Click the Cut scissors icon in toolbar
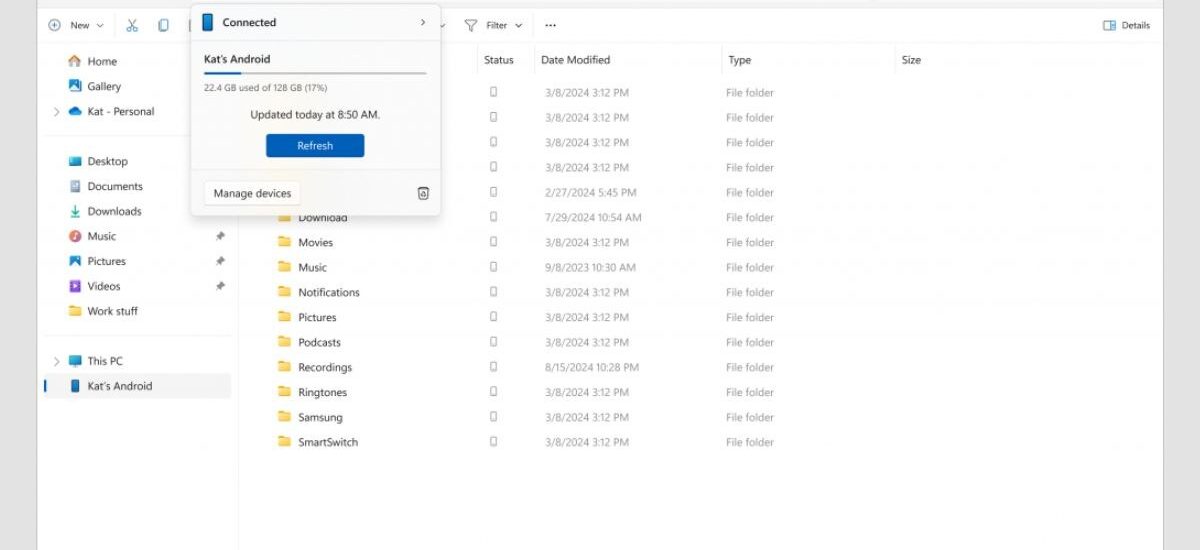 (132, 25)
